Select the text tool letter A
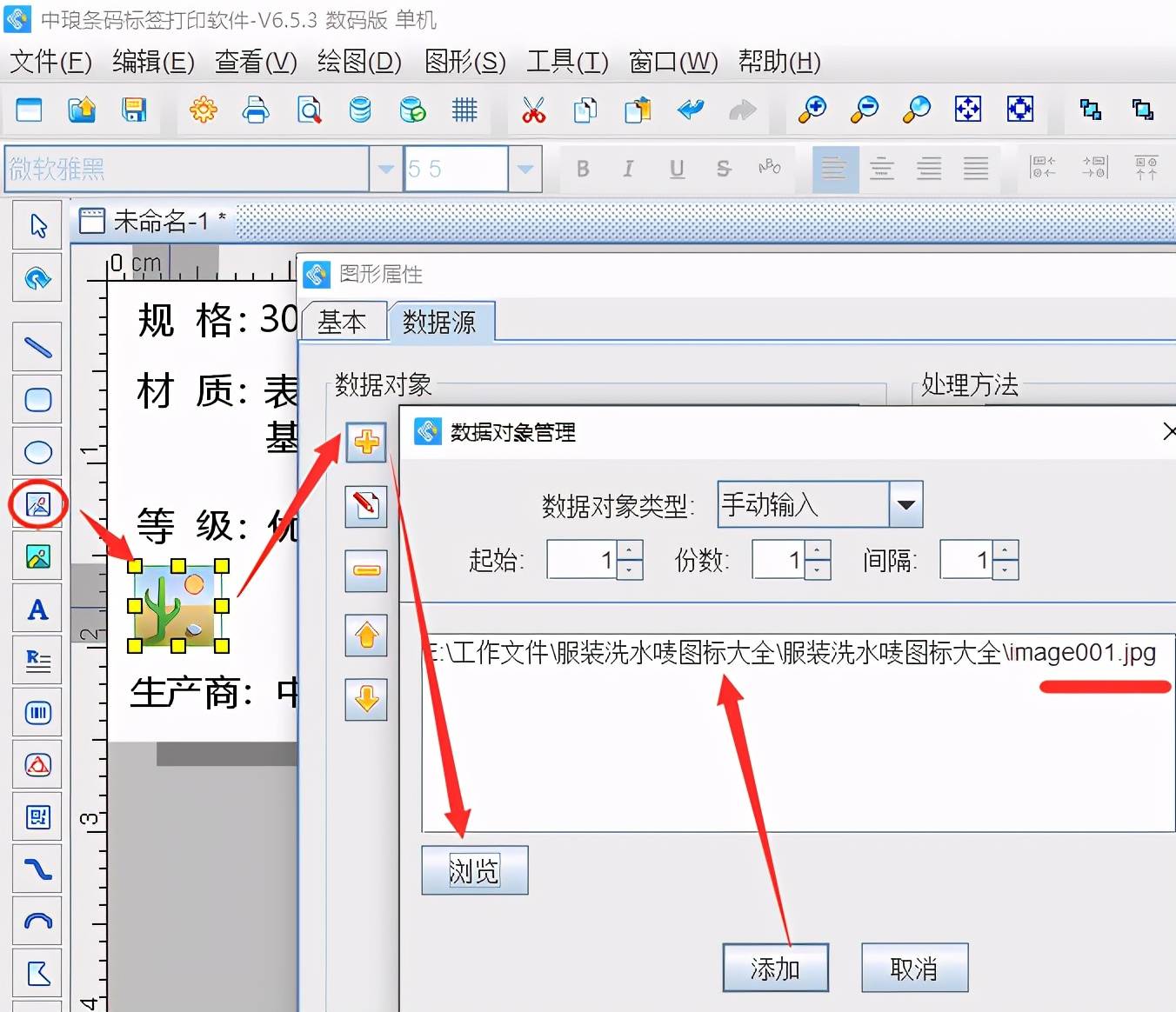 click(x=38, y=609)
